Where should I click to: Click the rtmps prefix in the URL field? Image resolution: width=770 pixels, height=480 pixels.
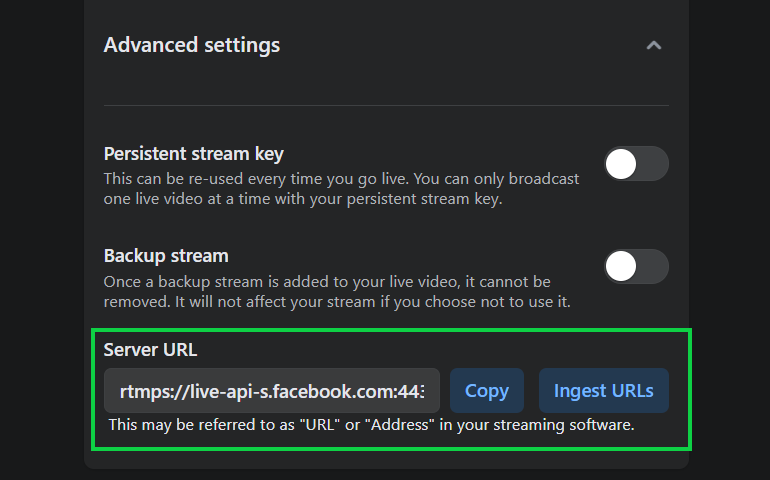click(144, 392)
